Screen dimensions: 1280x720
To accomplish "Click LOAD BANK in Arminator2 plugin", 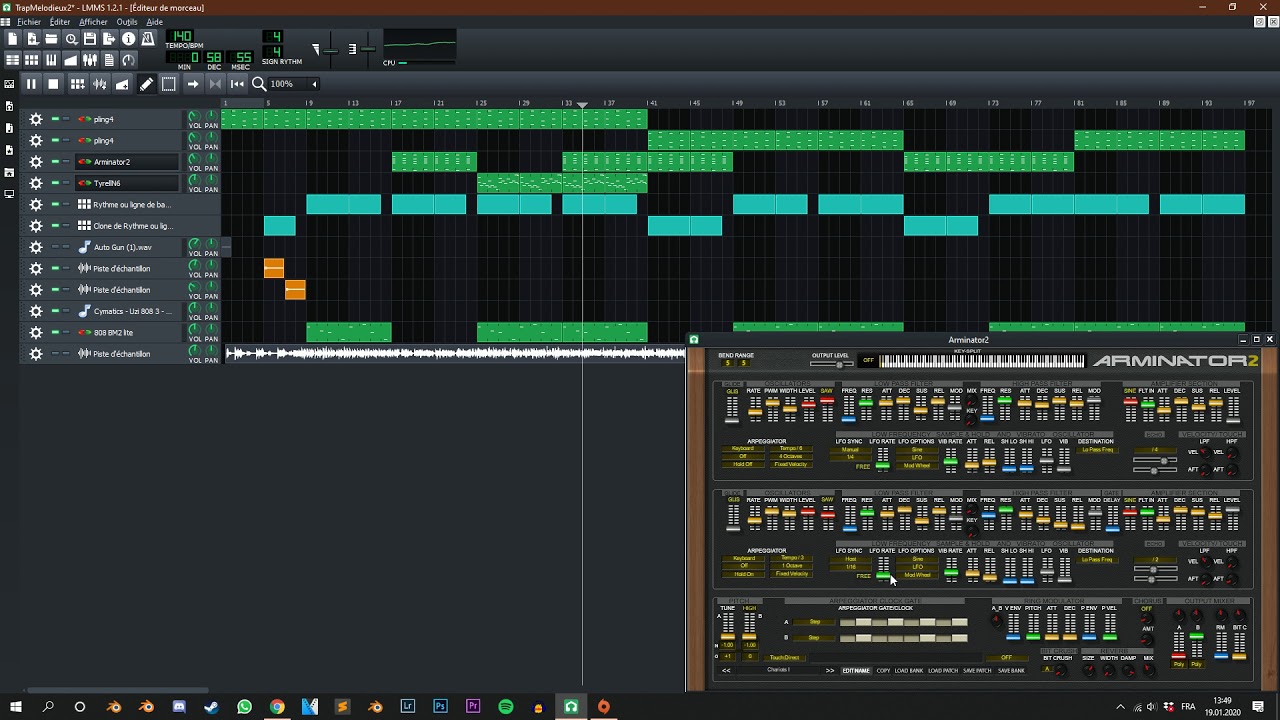I will pyautogui.click(x=909, y=671).
